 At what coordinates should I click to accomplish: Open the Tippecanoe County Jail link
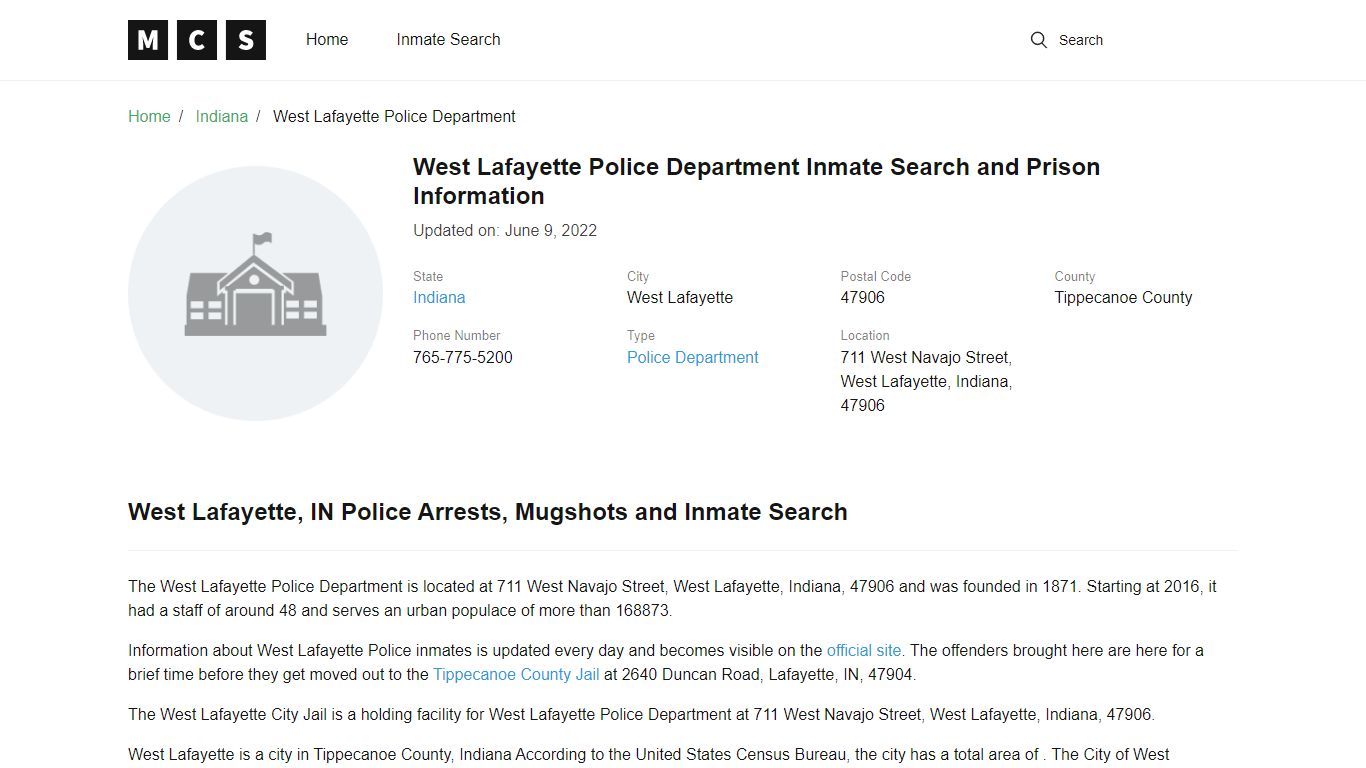516,674
